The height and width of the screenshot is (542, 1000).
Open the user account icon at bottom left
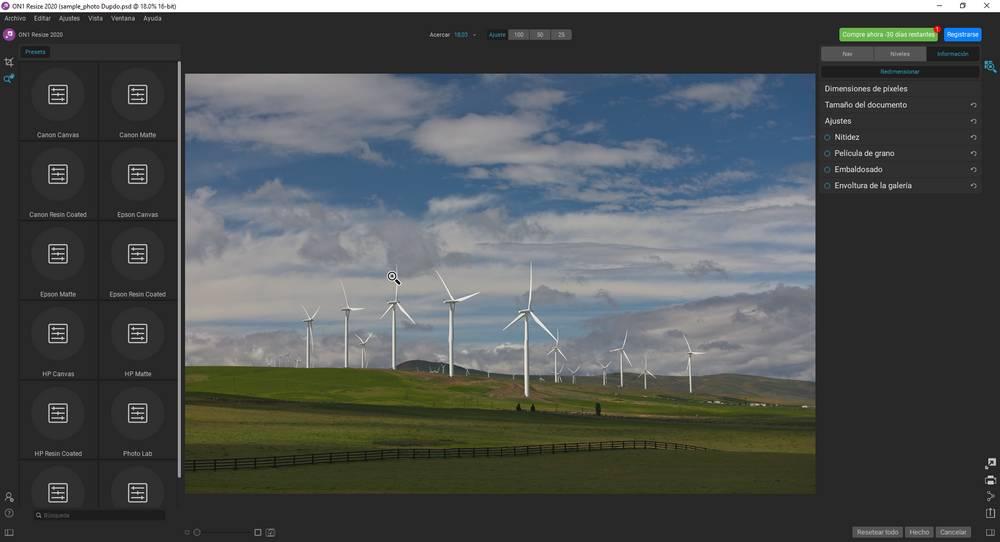pyautogui.click(x=9, y=497)
